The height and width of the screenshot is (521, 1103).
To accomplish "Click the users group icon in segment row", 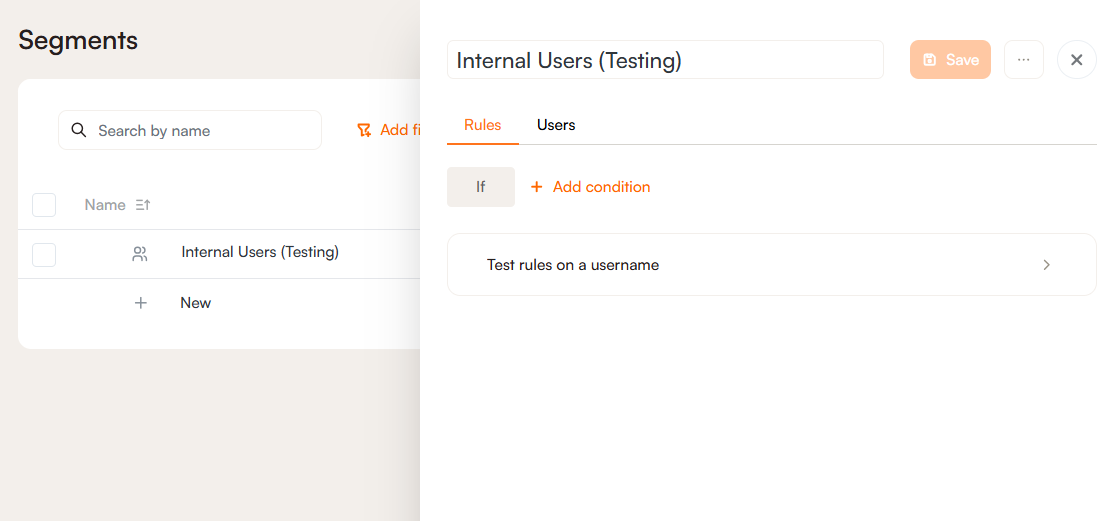I will pyautogui.click(x=140, y=254).
